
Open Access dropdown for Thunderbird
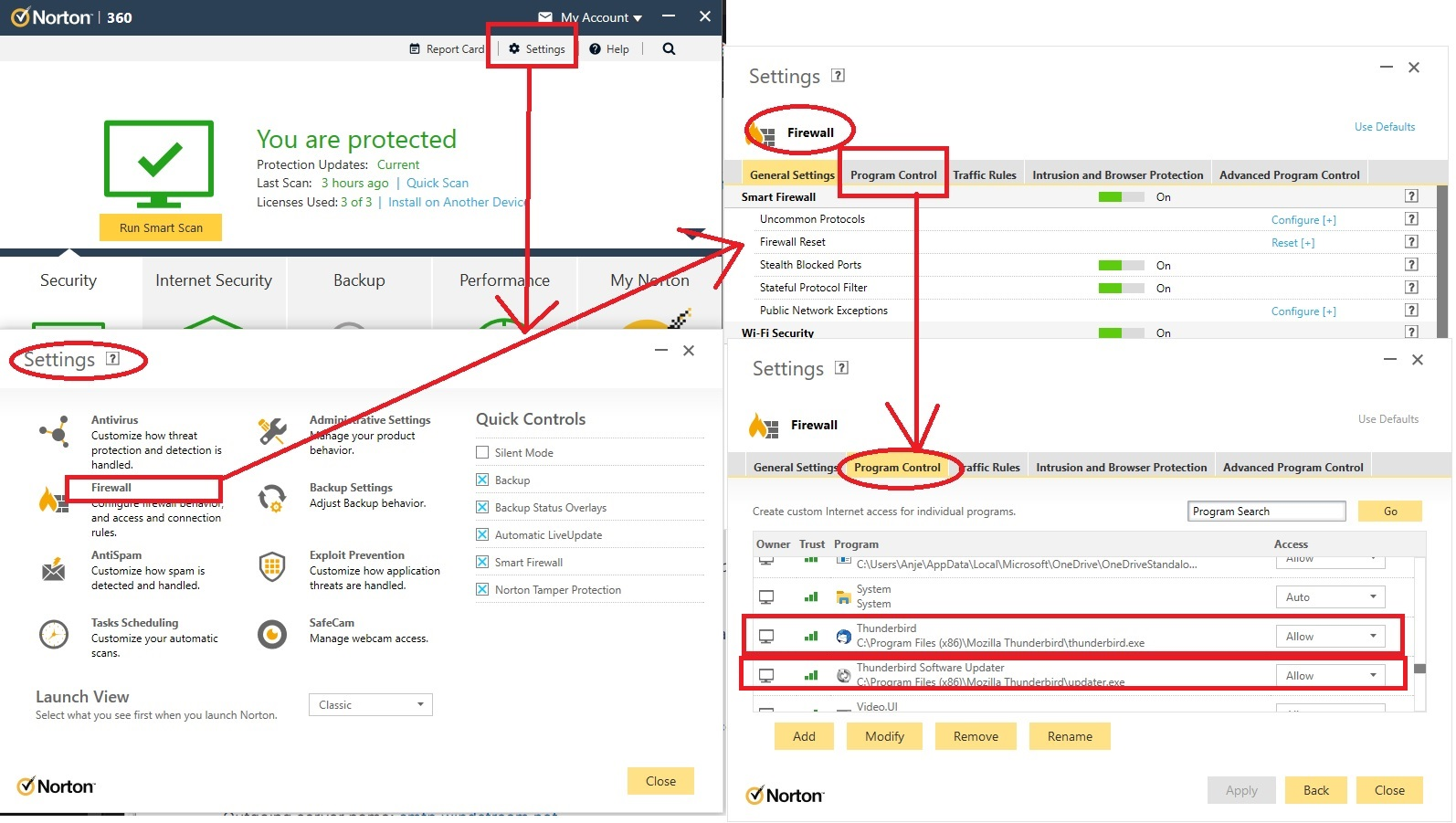(x=1330, y=637)
